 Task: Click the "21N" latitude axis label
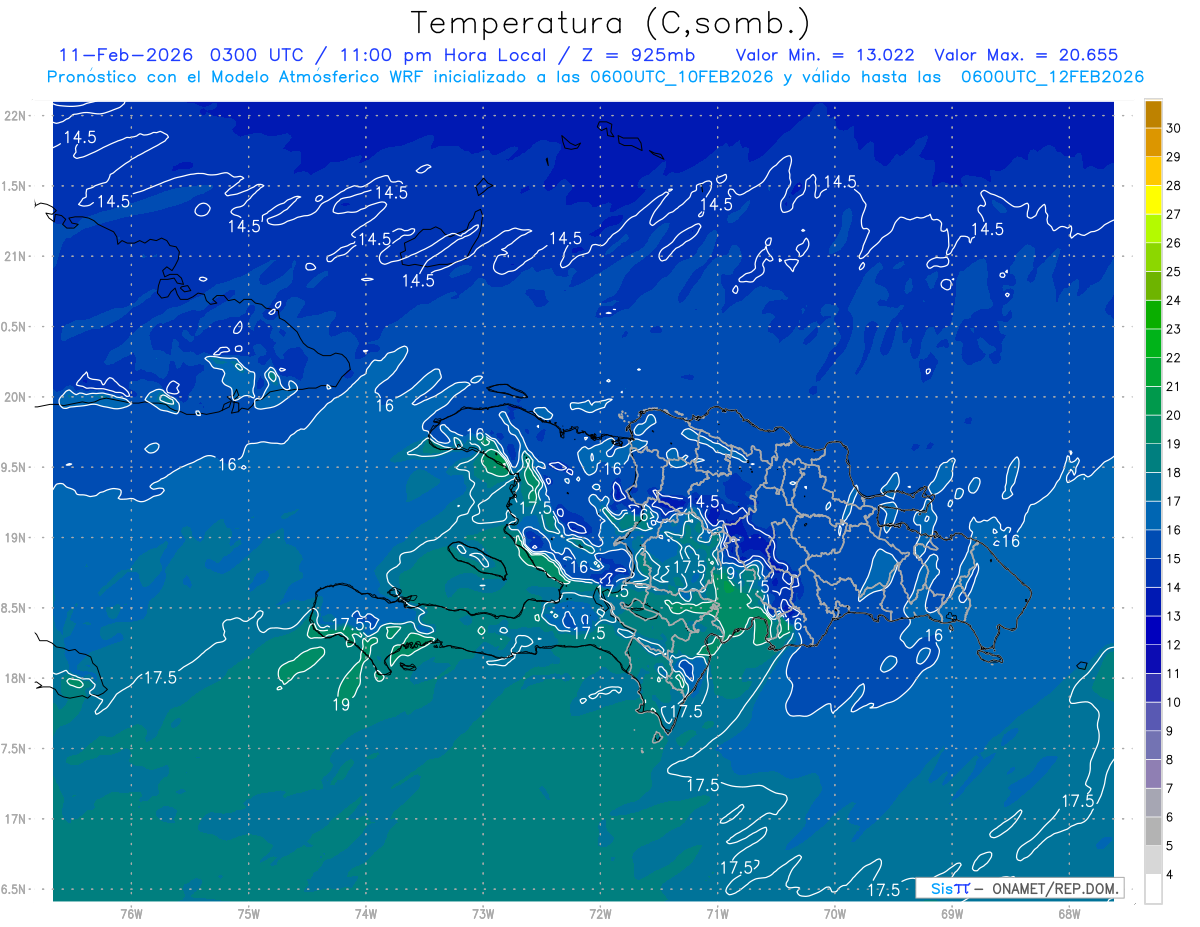coord(16,256)
